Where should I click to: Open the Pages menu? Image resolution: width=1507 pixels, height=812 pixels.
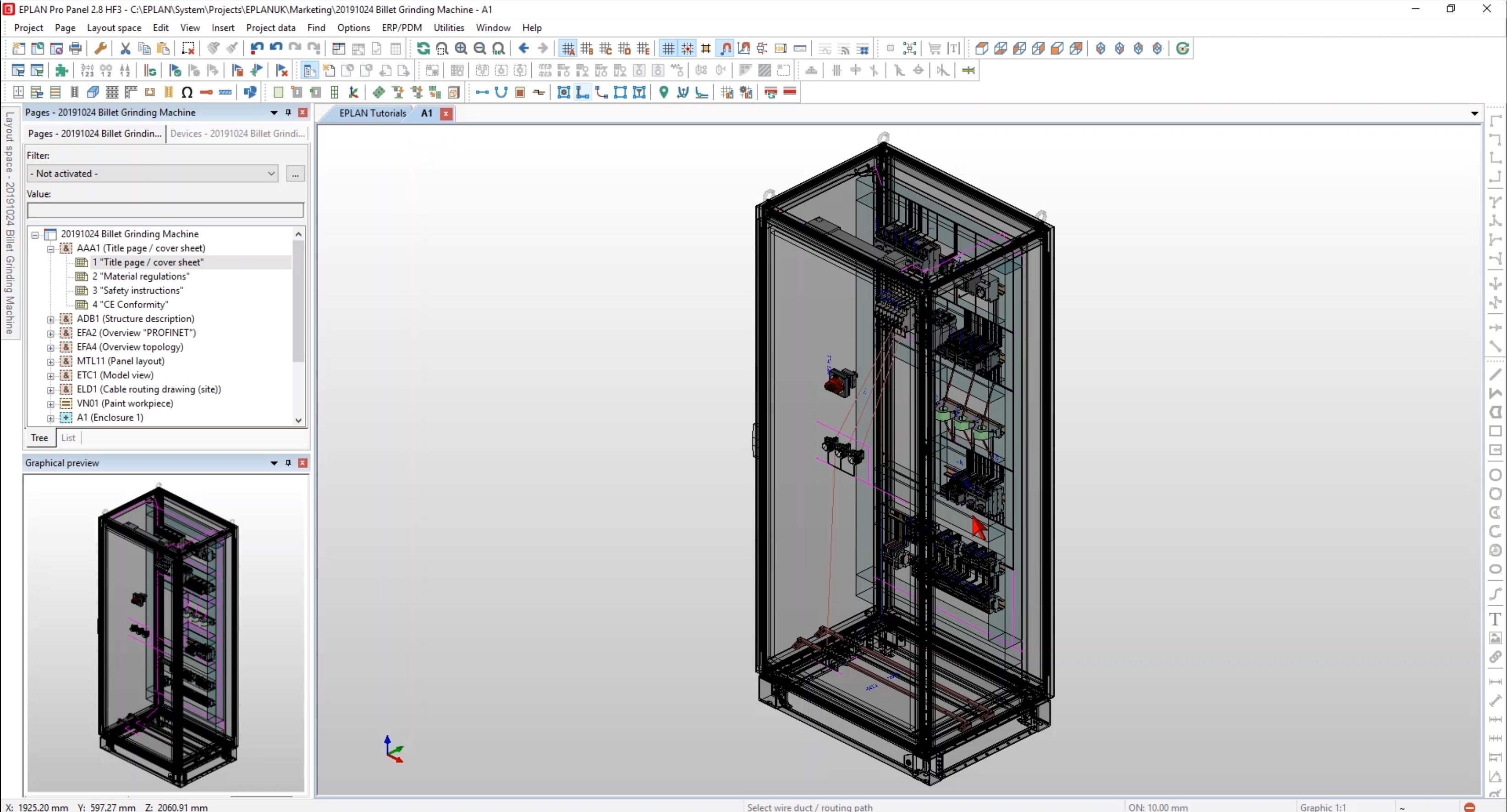coord(64,27)
